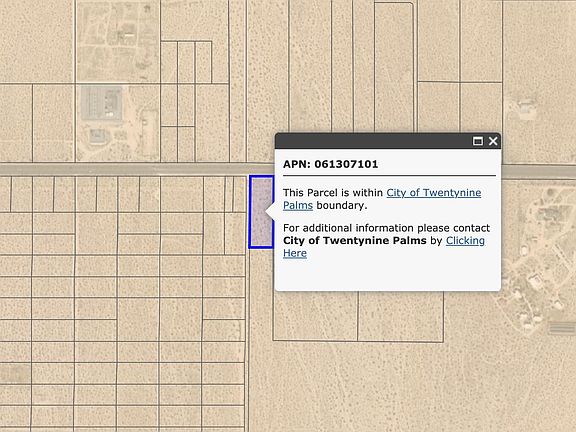Open the City of Twentynine Palms link
The width and height of the screenshot is (576, 432).
382,199
